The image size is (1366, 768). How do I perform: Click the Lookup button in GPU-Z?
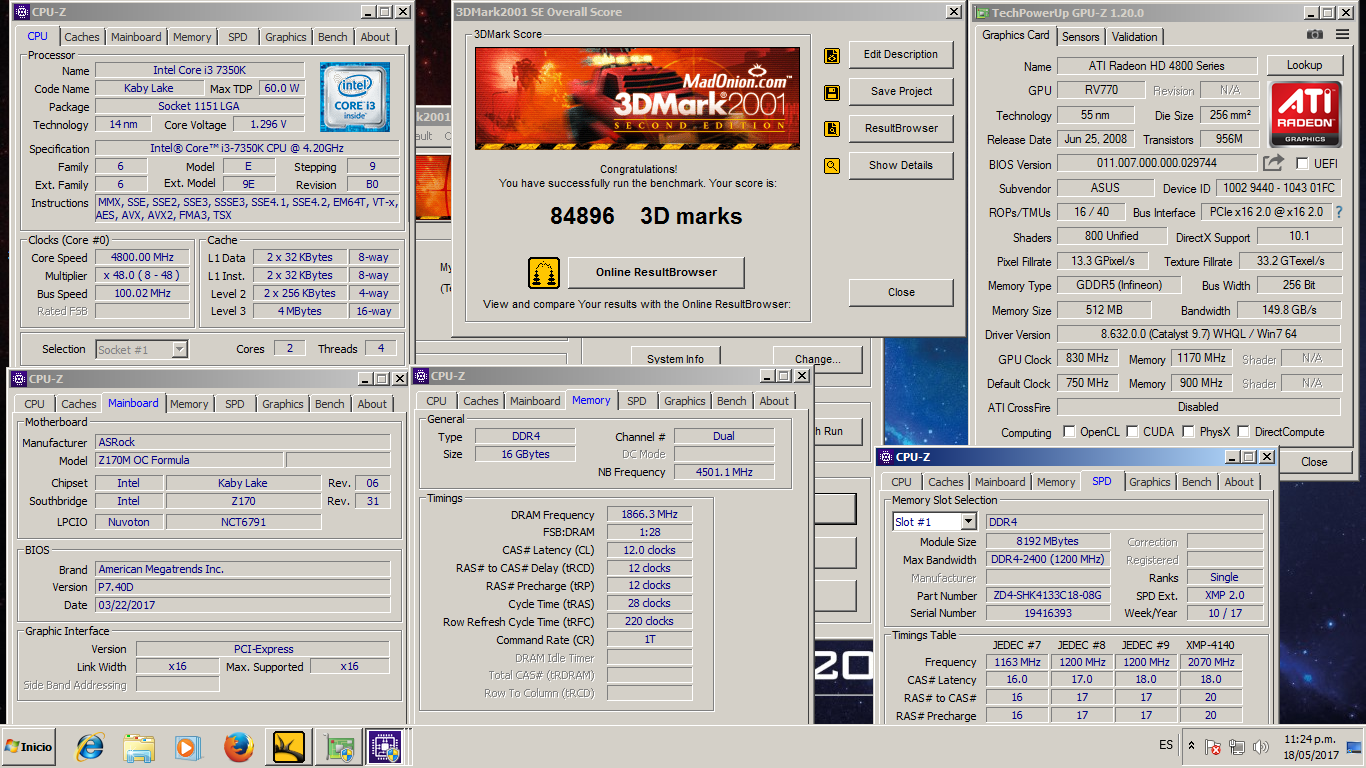click(x=1304, y=65)
